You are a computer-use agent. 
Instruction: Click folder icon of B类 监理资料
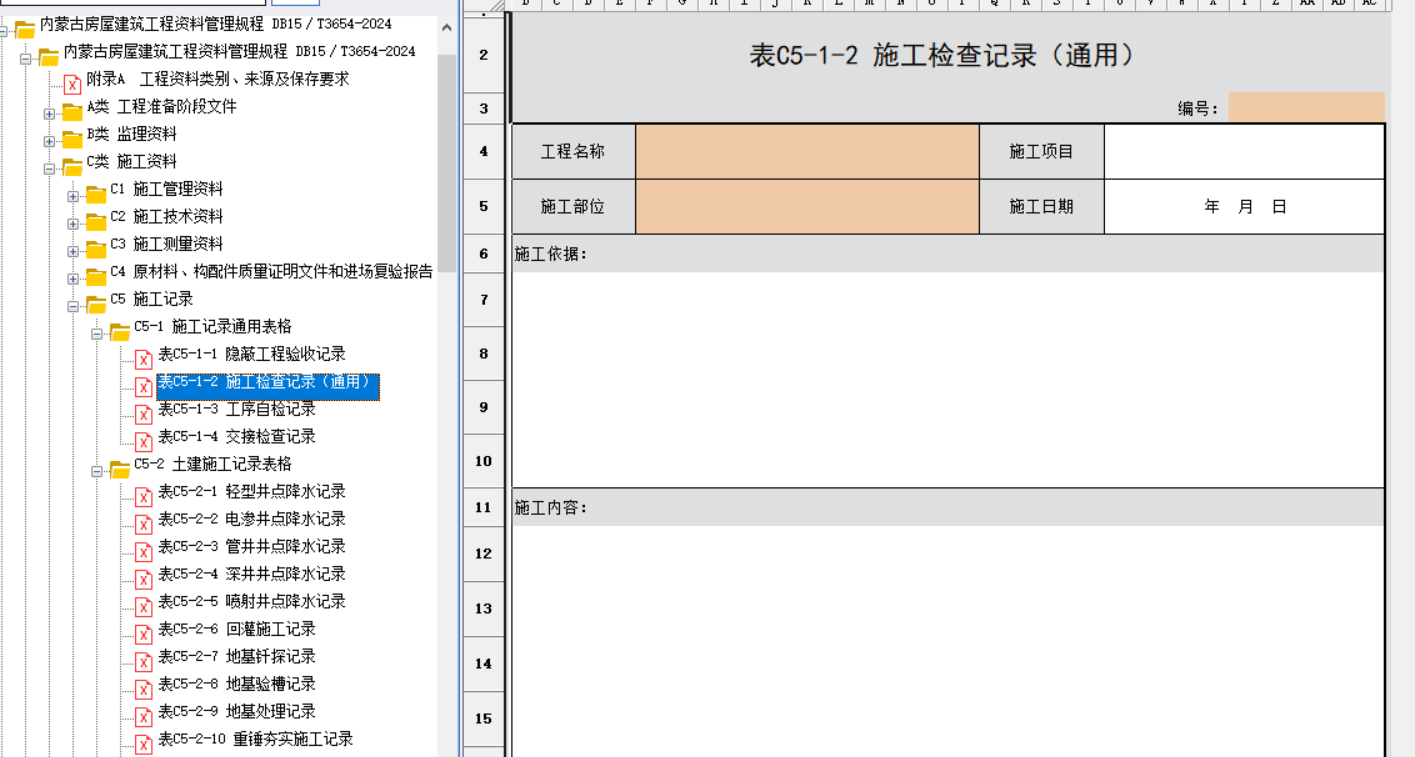click(x=72, y=138)
